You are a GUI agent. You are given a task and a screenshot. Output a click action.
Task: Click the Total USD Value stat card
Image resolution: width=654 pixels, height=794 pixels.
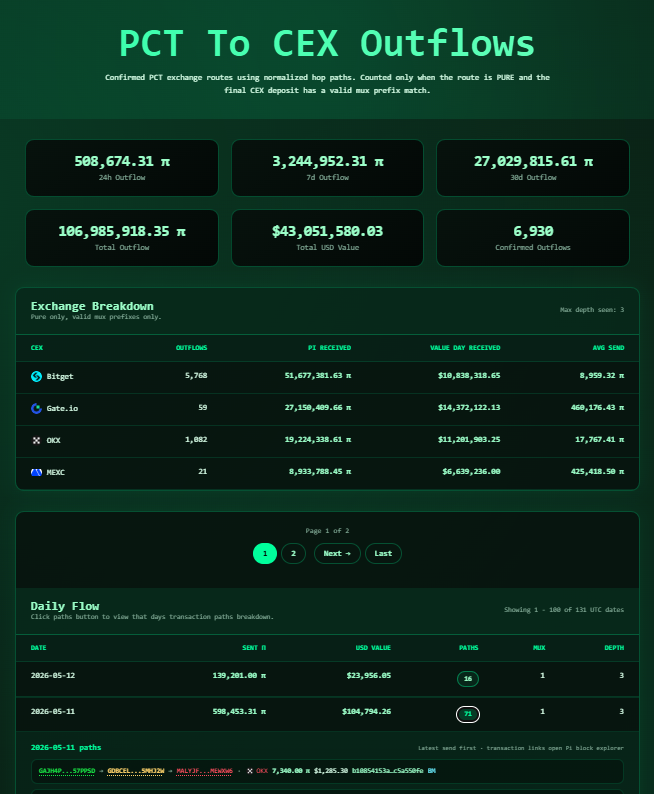(328, 237)
